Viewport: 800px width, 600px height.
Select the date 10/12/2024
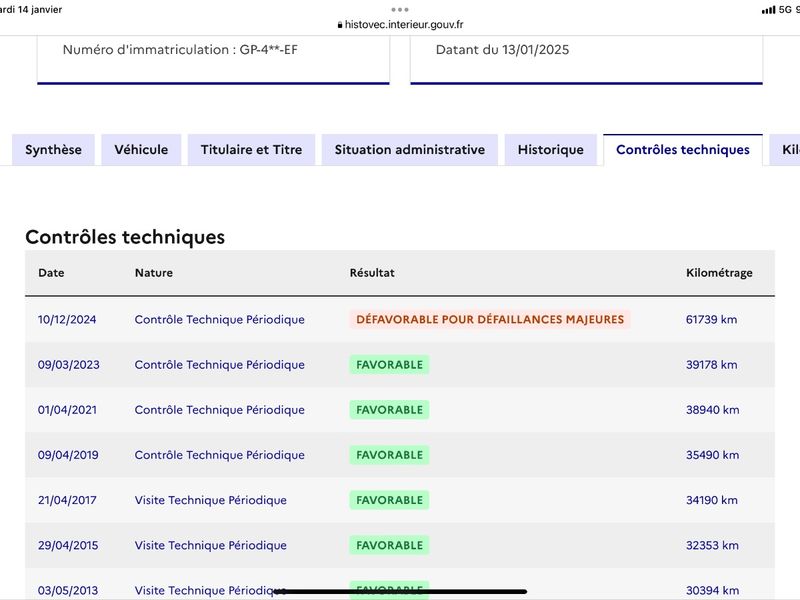tap(67, 319)
